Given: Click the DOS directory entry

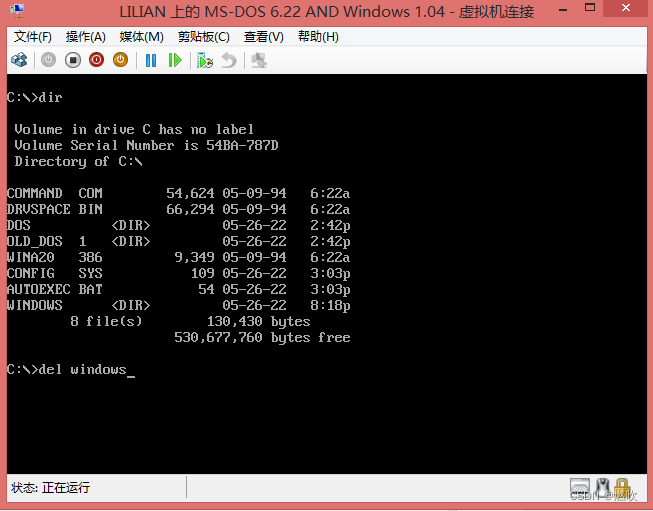Looking at the screenshot, I should click(x=179, y=225).
